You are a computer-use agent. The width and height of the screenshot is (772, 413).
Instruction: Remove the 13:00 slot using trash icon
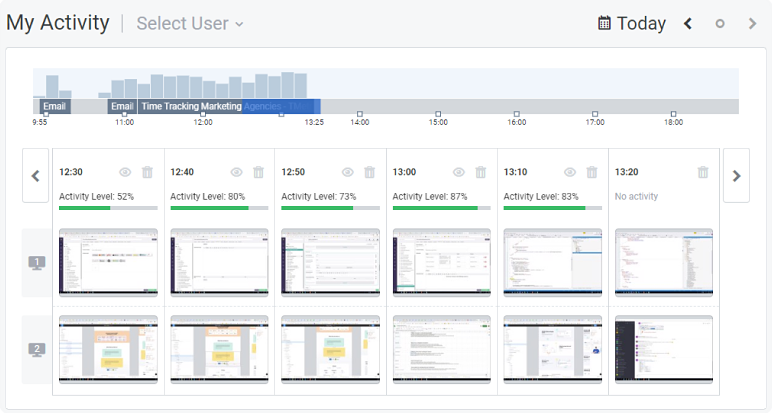pos(481,173)
